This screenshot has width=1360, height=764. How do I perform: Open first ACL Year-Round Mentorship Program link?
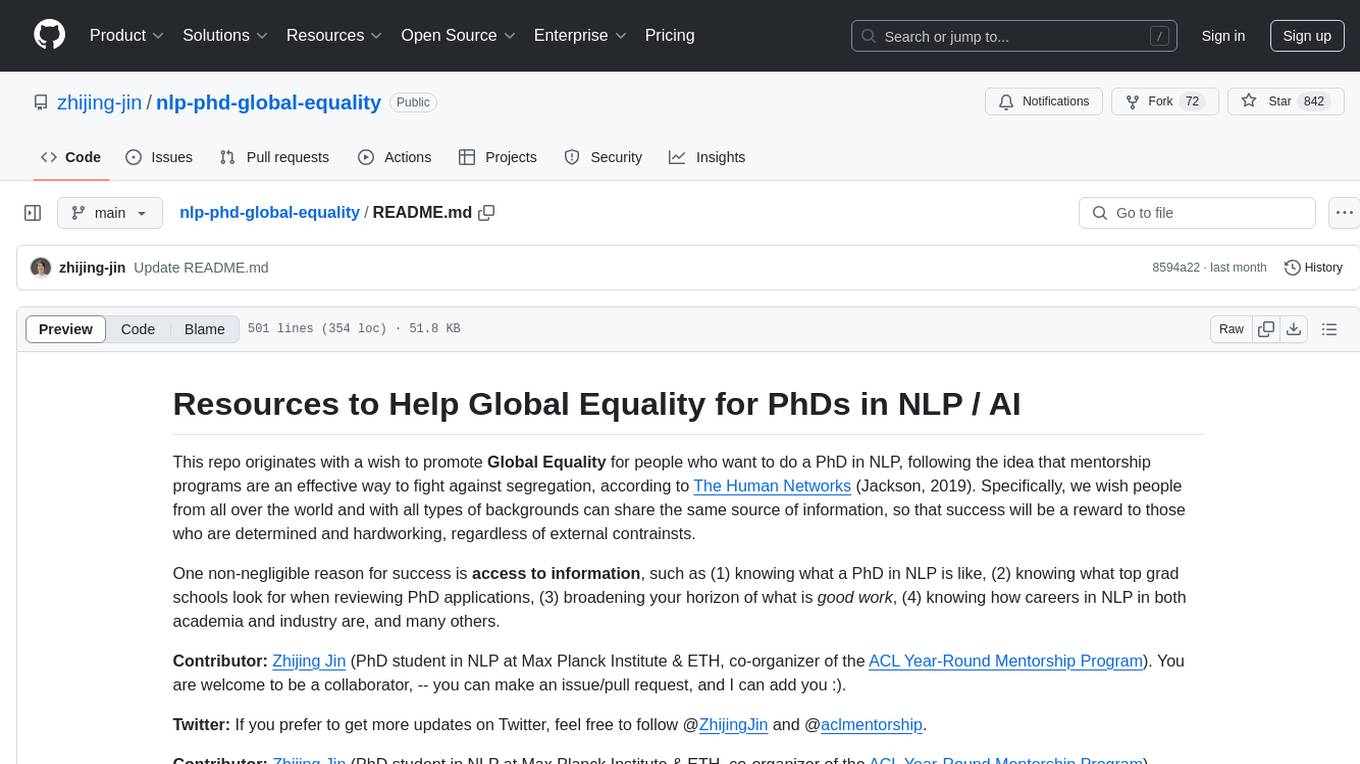tap(1006, 661)
